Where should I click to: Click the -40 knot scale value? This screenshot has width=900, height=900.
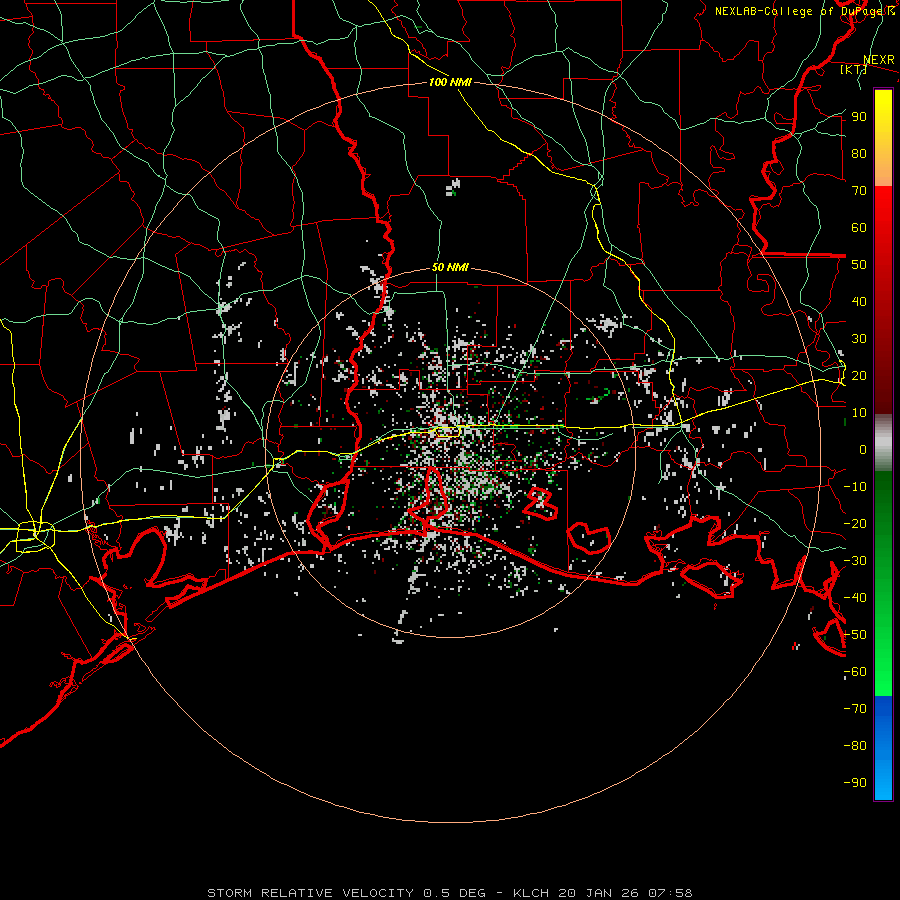point(855,598)
